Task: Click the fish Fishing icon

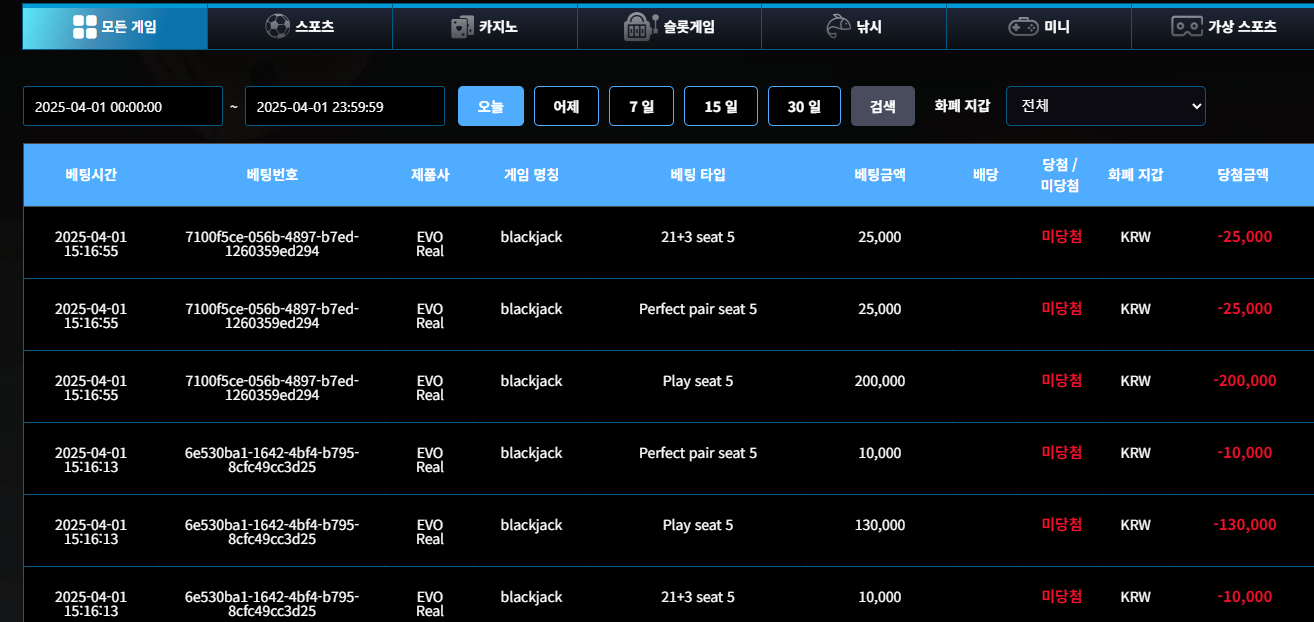Action: click(x=837, y=27)
